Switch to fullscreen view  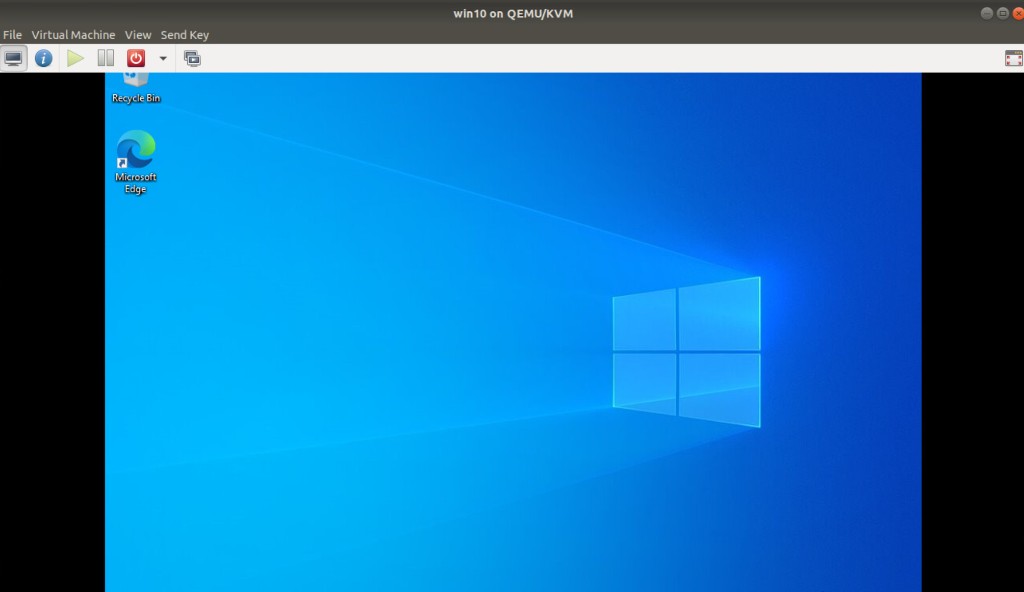click(x=1014, y=58)
